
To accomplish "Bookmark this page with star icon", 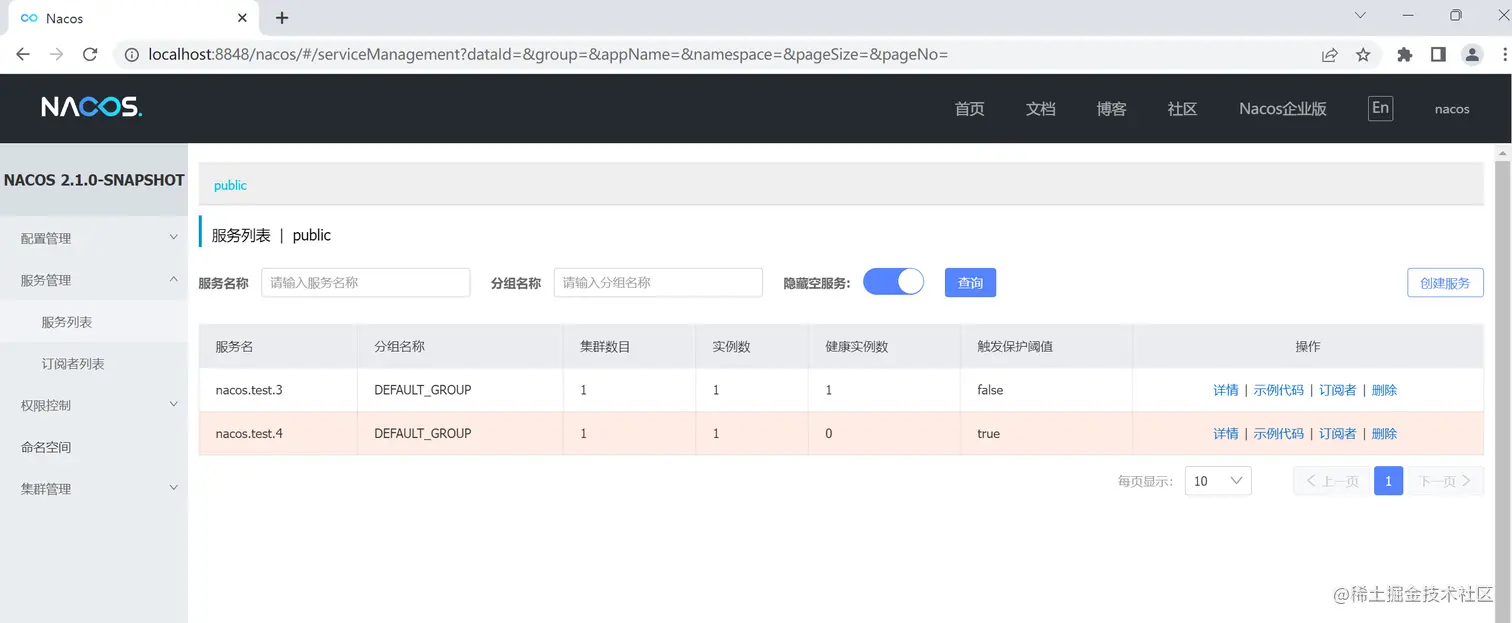I will click(x=1363, y=55).
